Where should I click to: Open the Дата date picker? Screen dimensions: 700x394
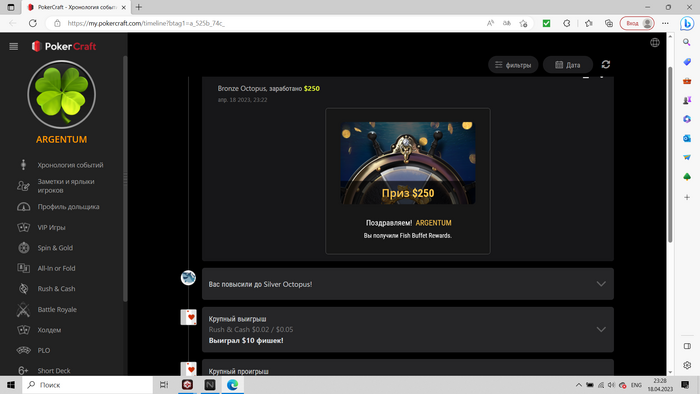[567, 65]
